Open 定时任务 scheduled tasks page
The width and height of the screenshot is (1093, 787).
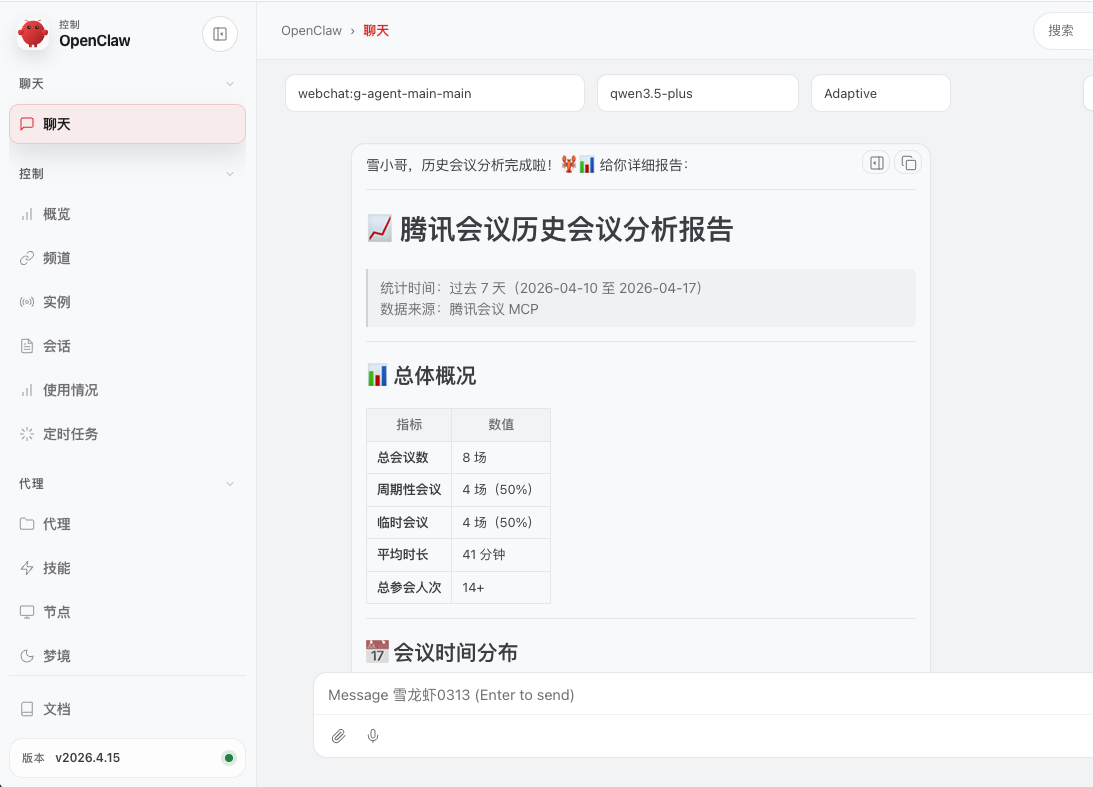point(70,434)
